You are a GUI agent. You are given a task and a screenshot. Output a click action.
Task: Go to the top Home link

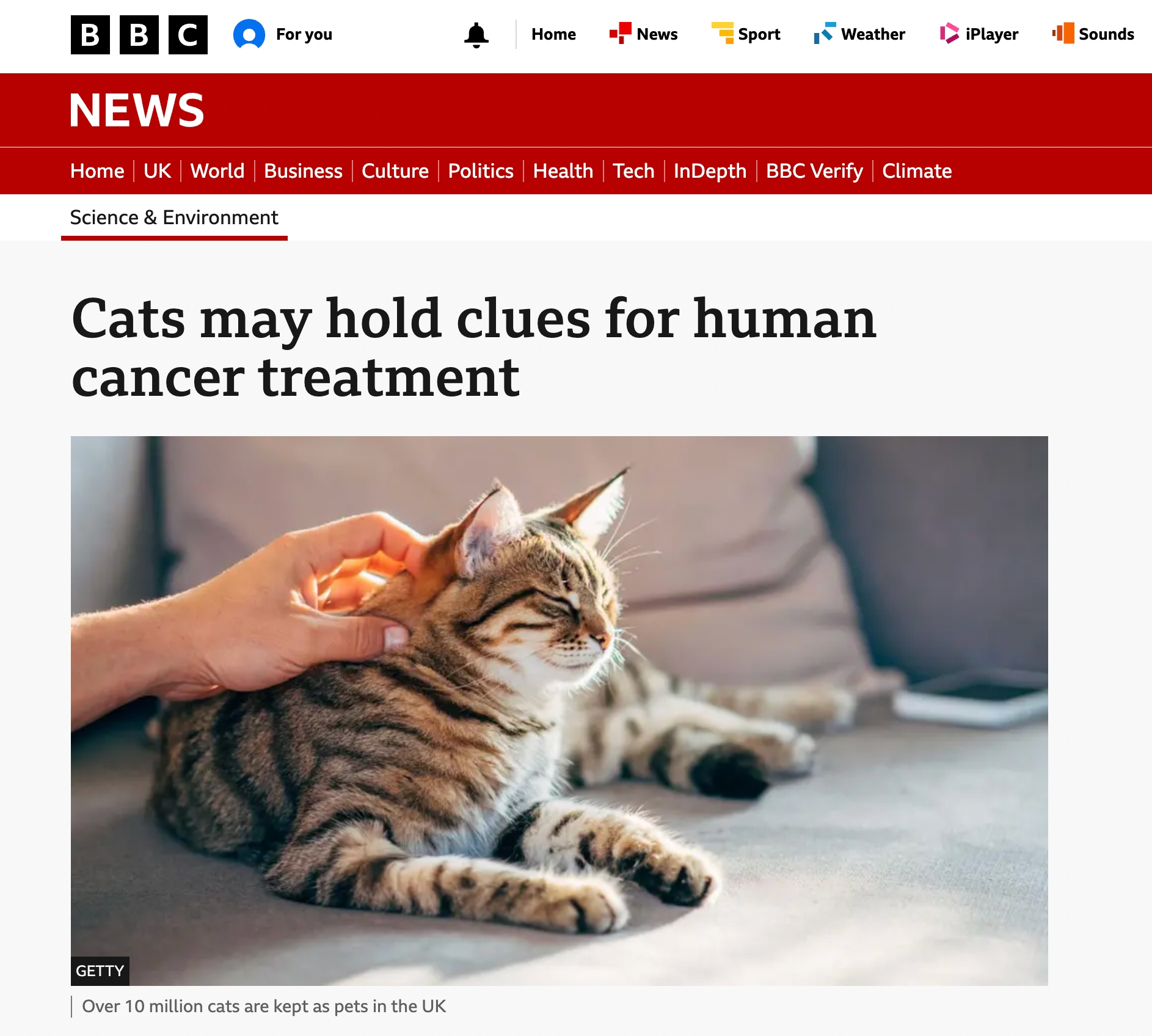click(x=553, y=34)
